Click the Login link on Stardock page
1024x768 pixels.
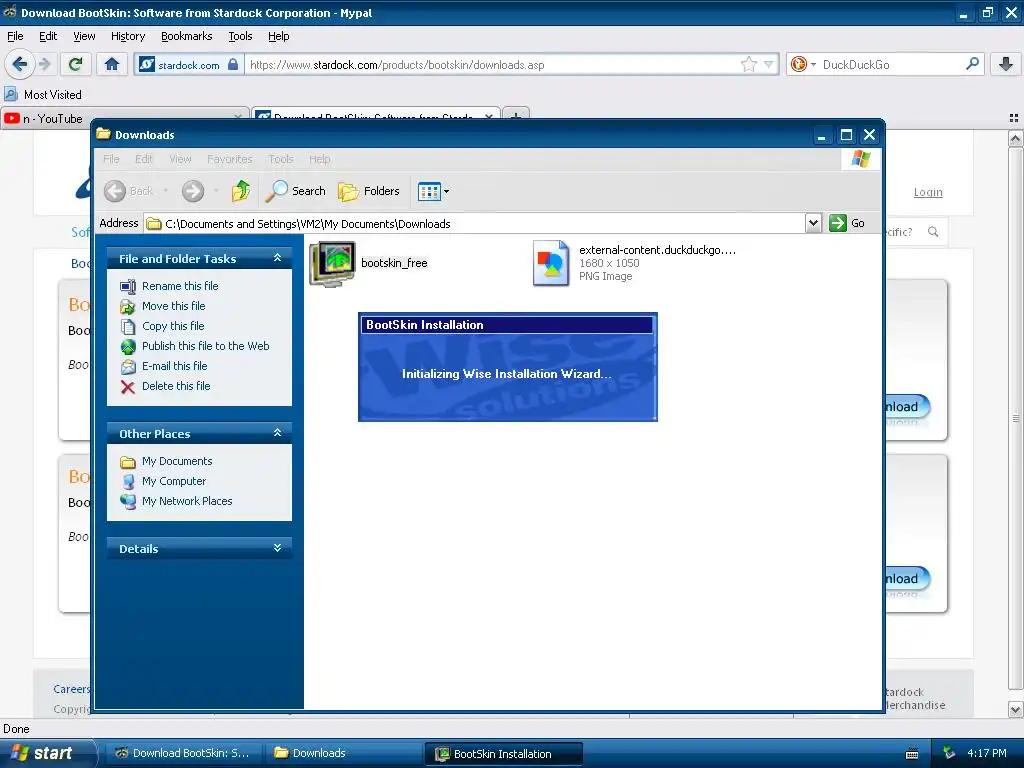(x=927, y=192)
